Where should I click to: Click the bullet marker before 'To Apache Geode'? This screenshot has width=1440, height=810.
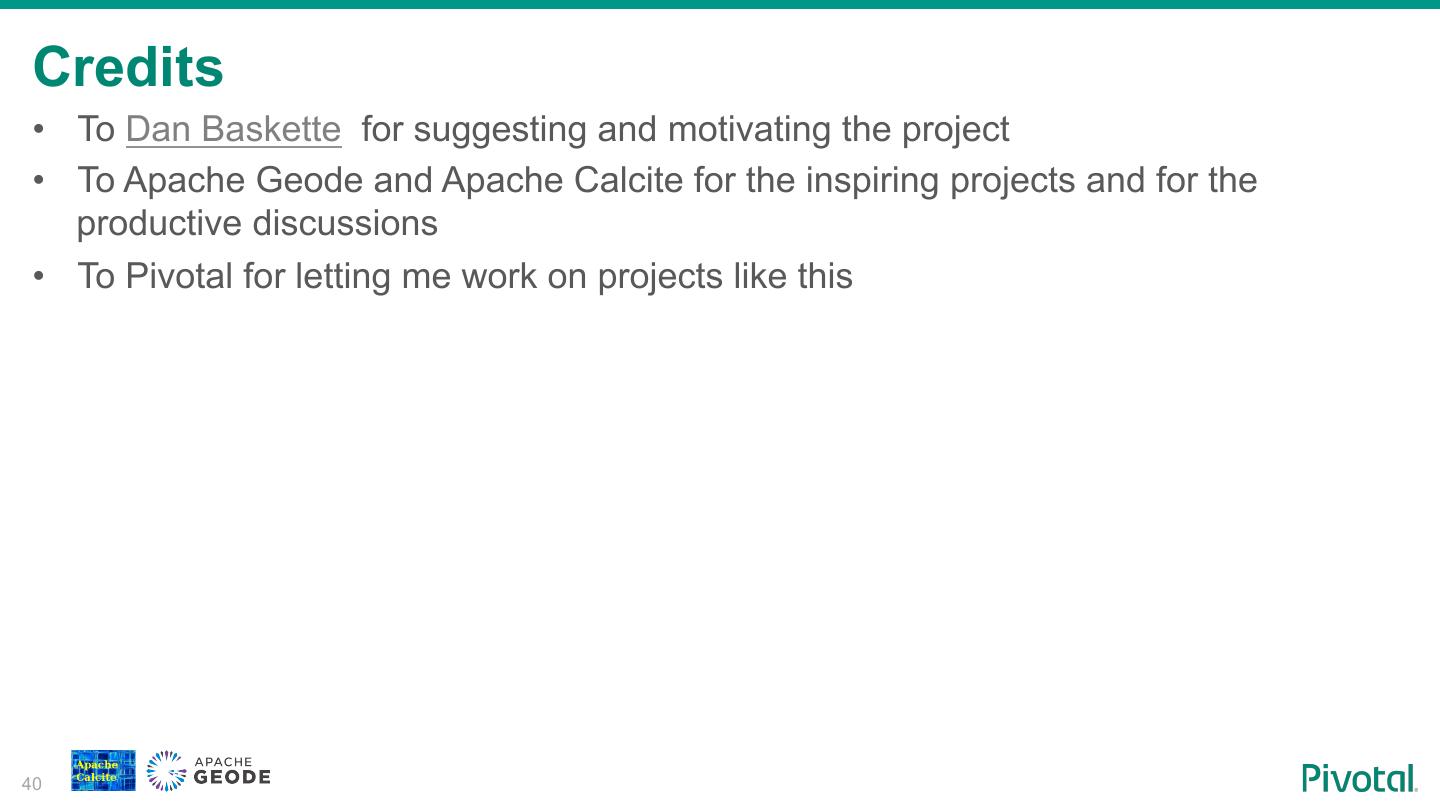(39, 181)
